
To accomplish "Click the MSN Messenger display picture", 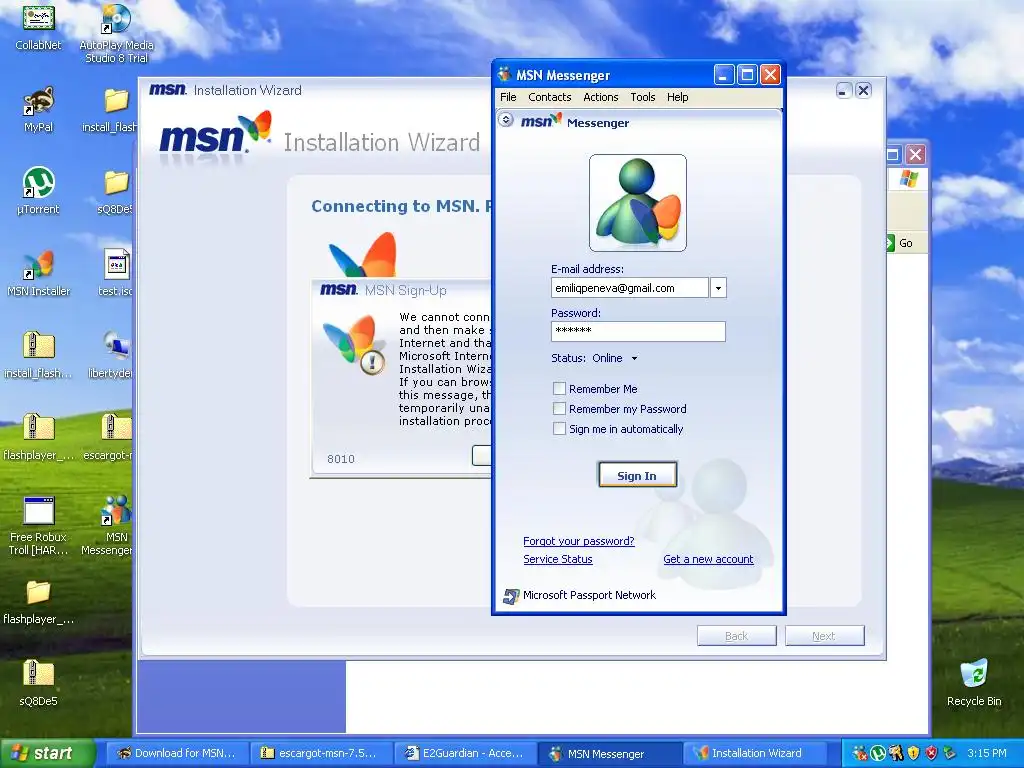I will 637,203.
